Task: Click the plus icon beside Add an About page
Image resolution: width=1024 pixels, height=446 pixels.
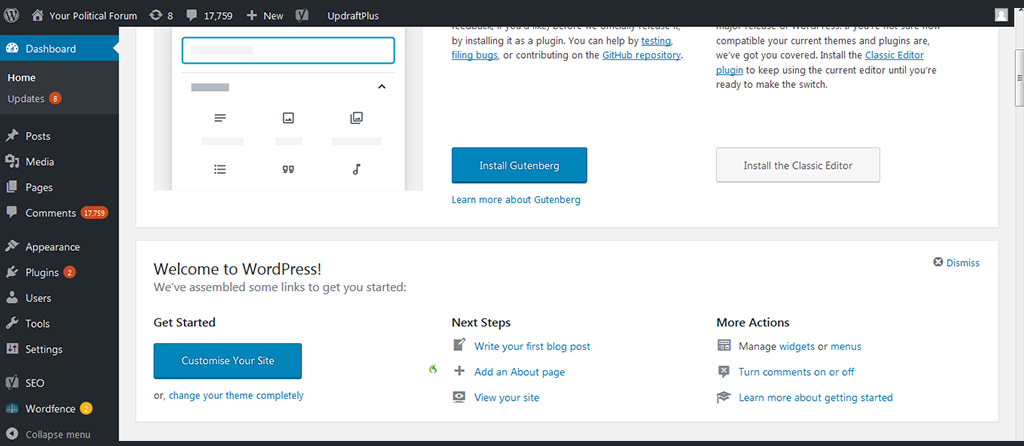Action: [459, 371]
